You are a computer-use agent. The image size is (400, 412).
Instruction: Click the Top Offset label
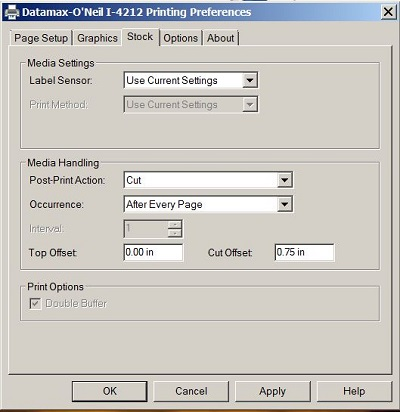click(x=53, y=253)
